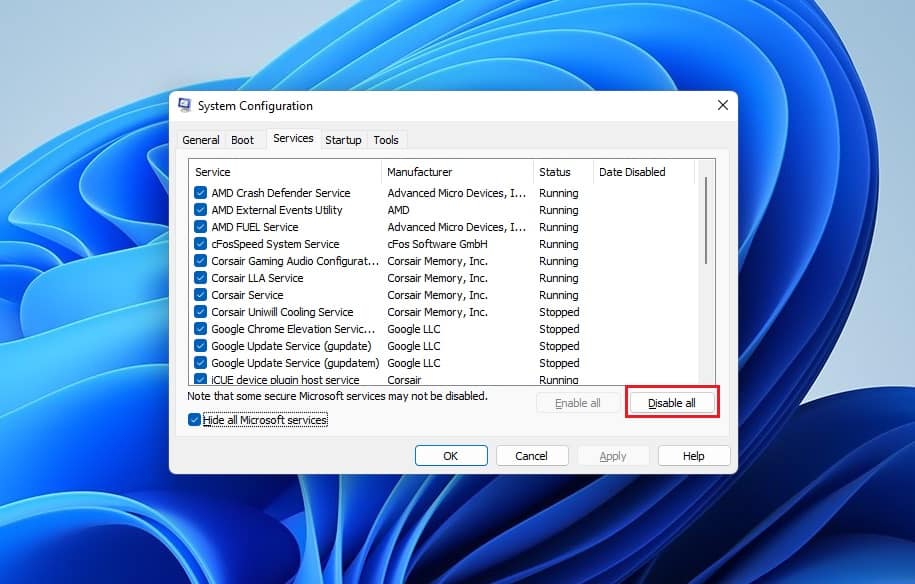Uncheck AMD Crash Defender Service checkbox

[x=200, y=193]
